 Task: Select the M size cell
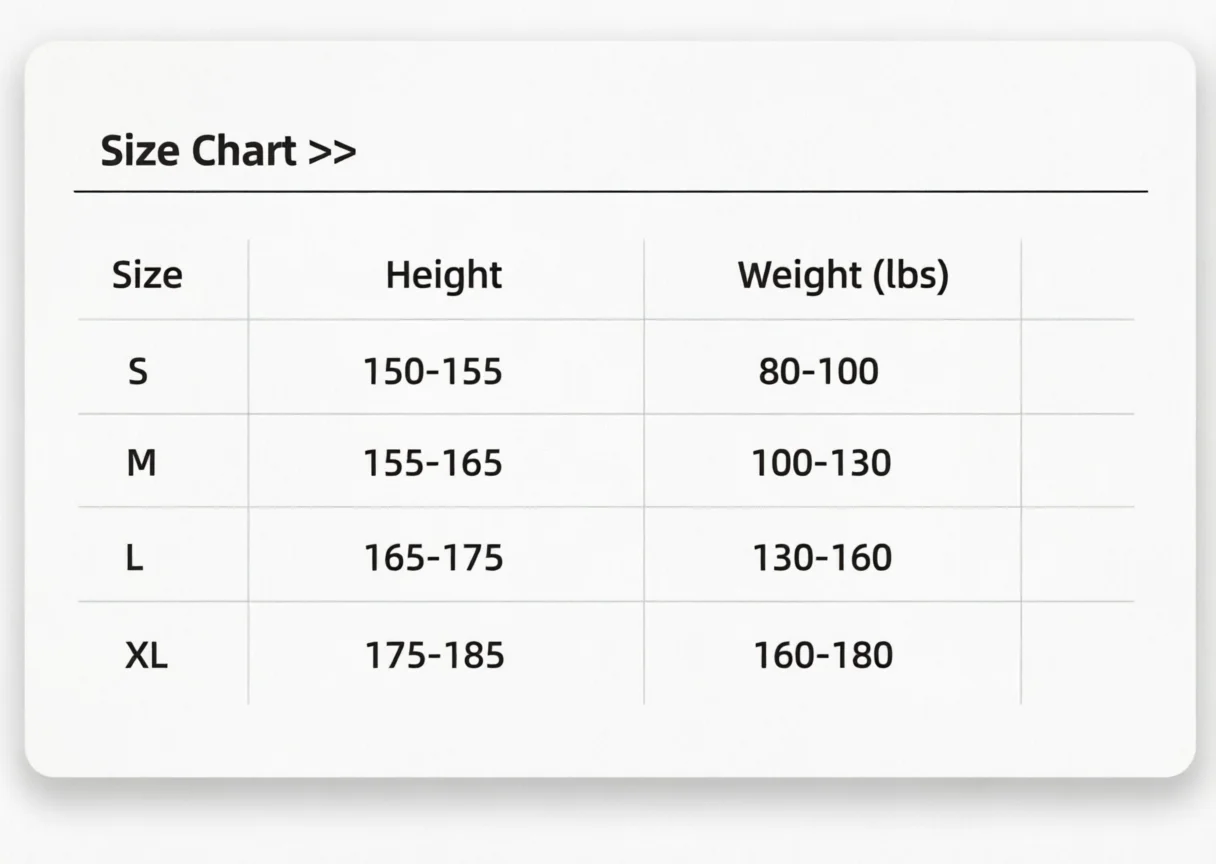(x=141, y=464)
